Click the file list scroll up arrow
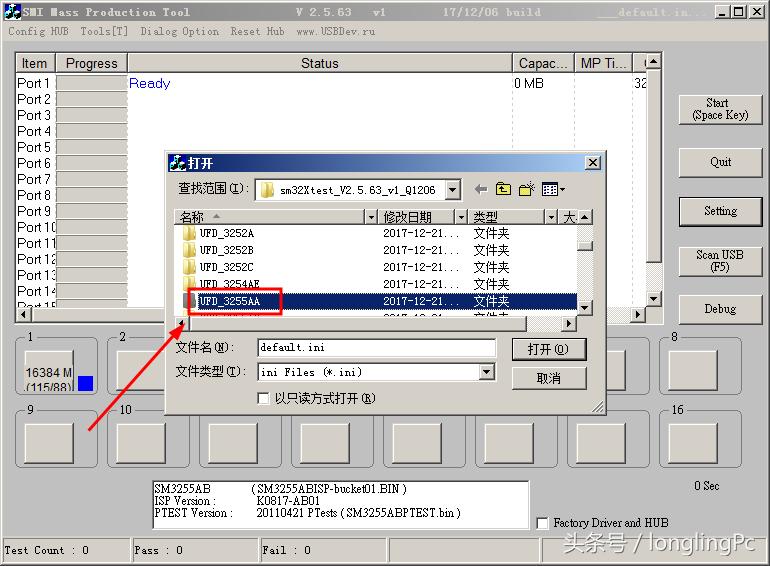Image resolution: width=770 pixels, height=566 pixels. (x=584, y=217)
